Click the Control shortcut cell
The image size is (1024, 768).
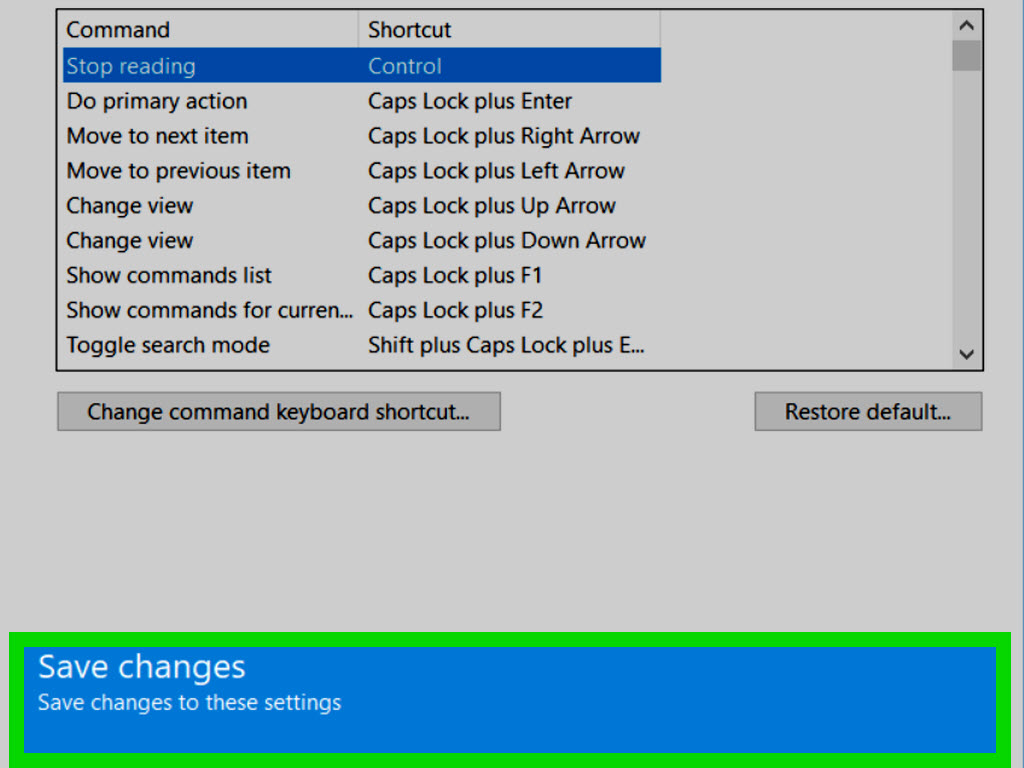point(405,66)
